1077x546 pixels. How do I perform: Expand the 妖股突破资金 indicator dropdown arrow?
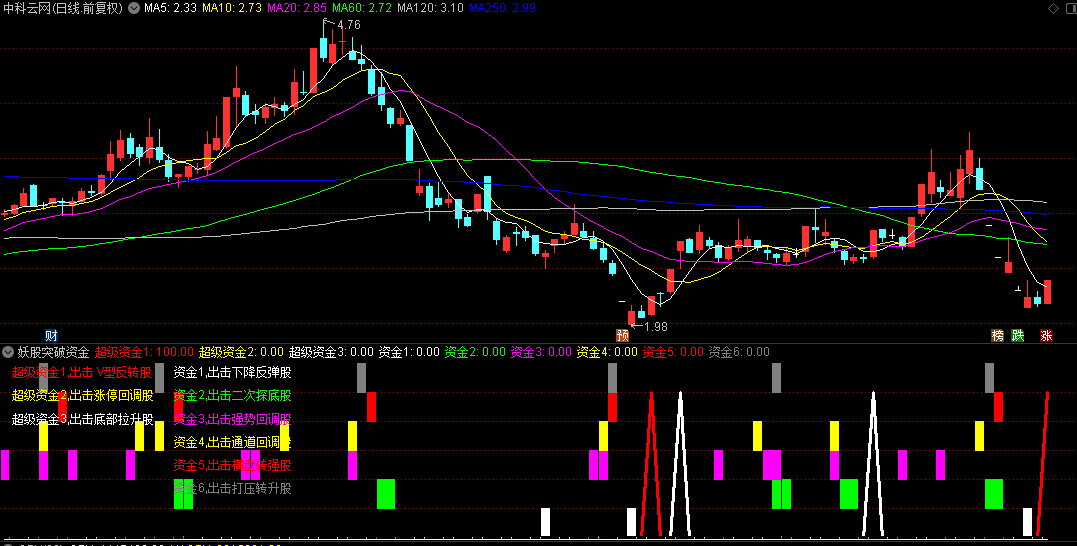pyautogui.click(x=8, y=352)
